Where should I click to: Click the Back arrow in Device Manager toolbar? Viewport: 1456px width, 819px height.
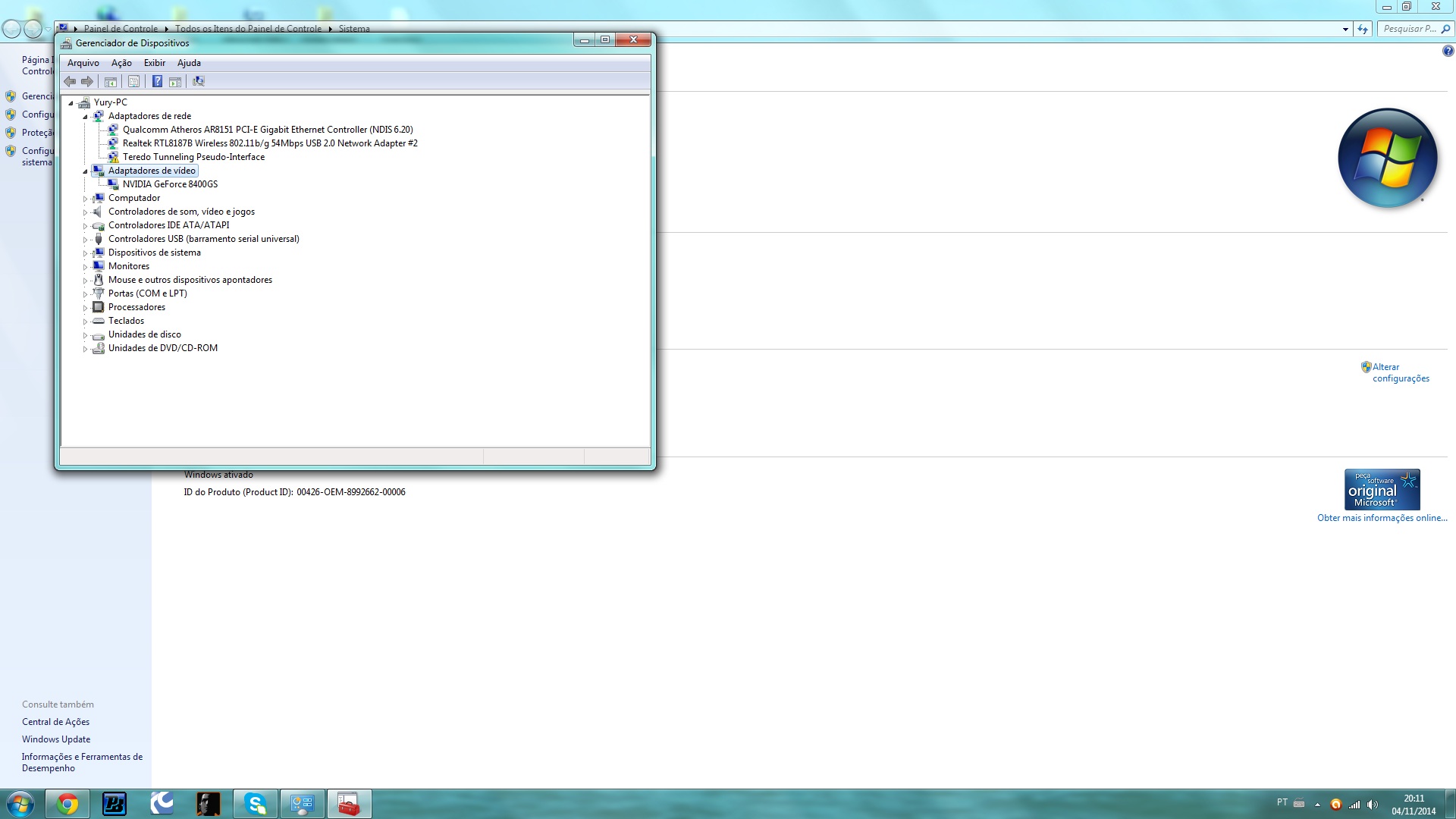70,81
